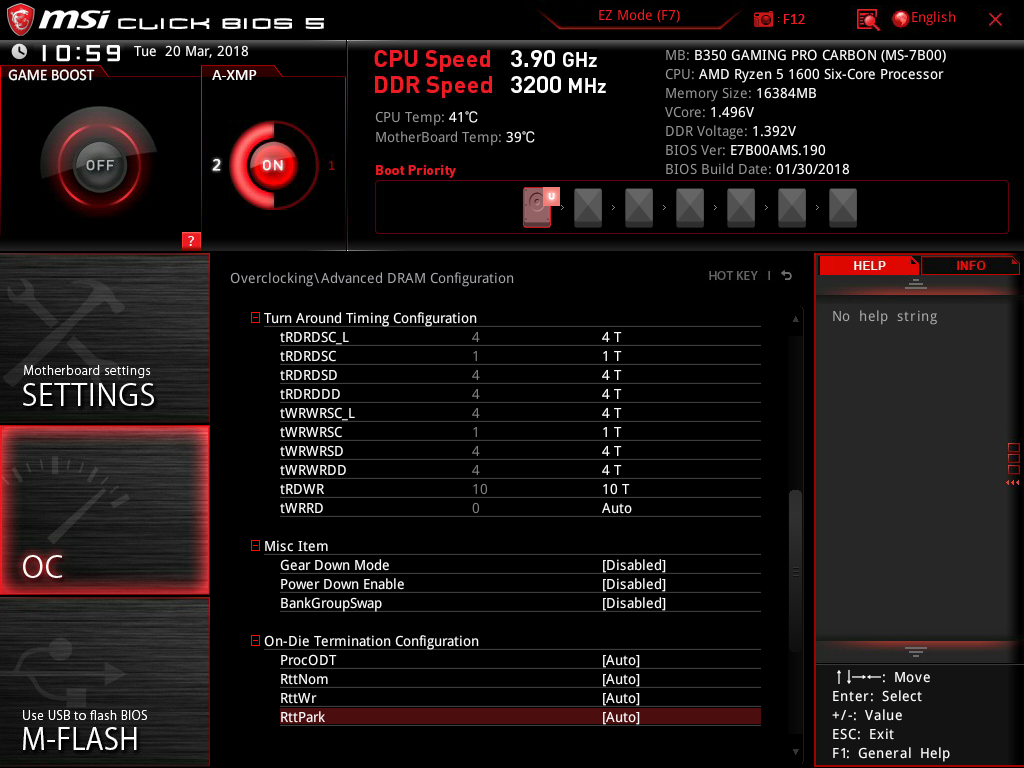The height and width of the screenshot is (768, 1024).
Task: Select the third boot priority device slot
Action: coord(639,208)
